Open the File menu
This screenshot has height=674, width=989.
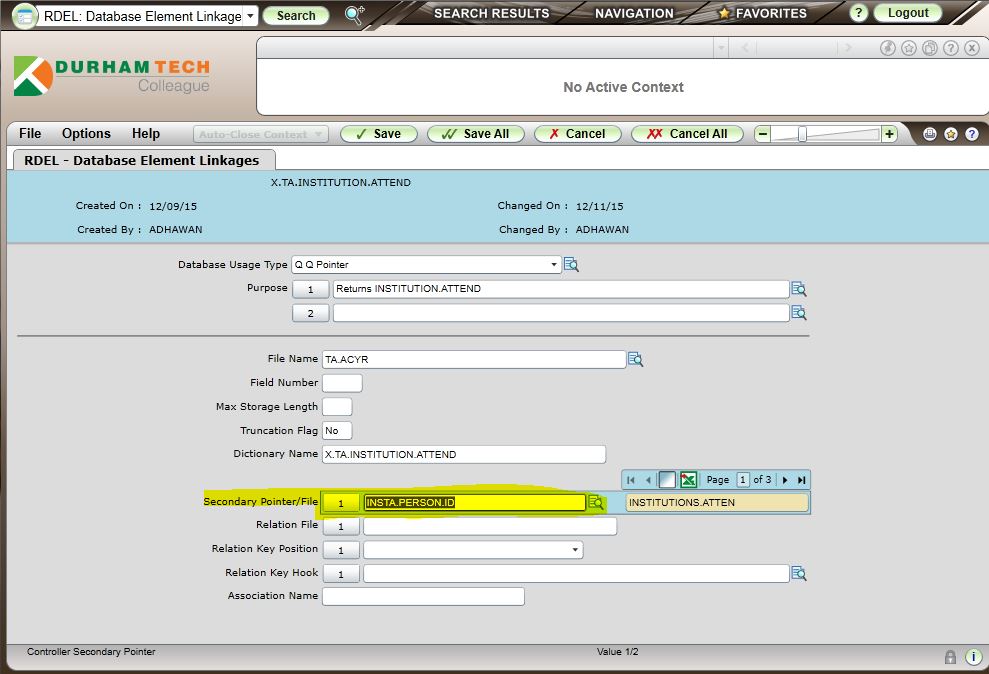pyautogui.click(x=30, y=133)
